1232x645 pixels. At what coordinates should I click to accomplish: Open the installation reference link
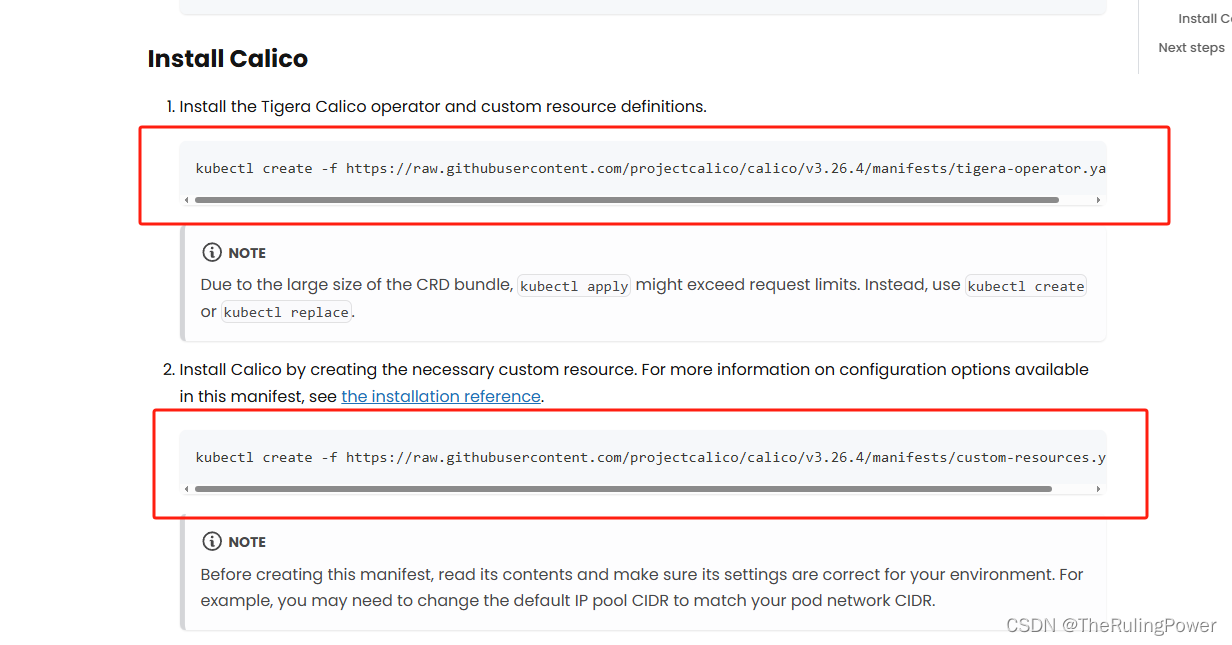click(441, 396)
